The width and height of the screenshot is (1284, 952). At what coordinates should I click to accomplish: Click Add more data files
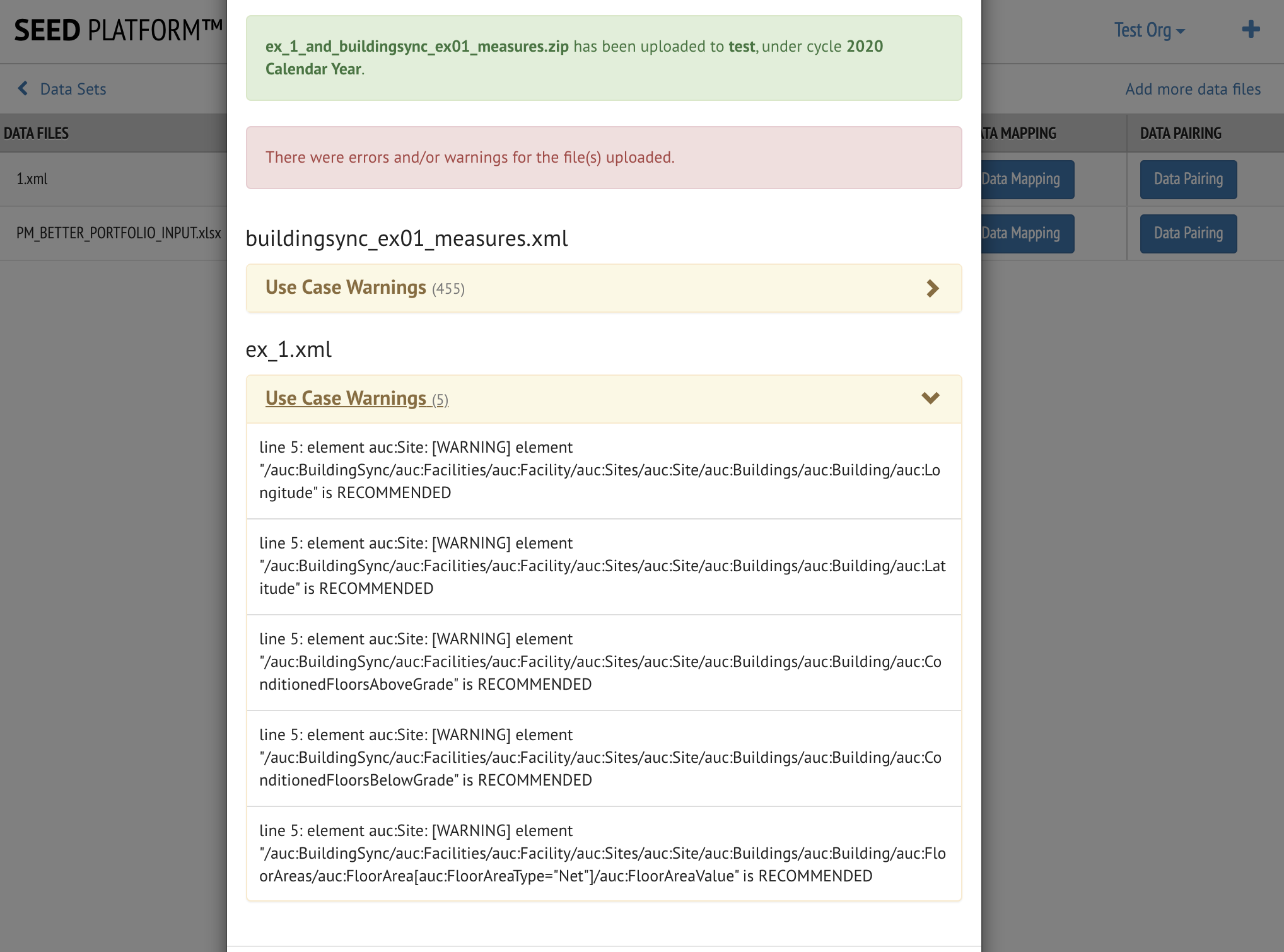click(1192, 89)
